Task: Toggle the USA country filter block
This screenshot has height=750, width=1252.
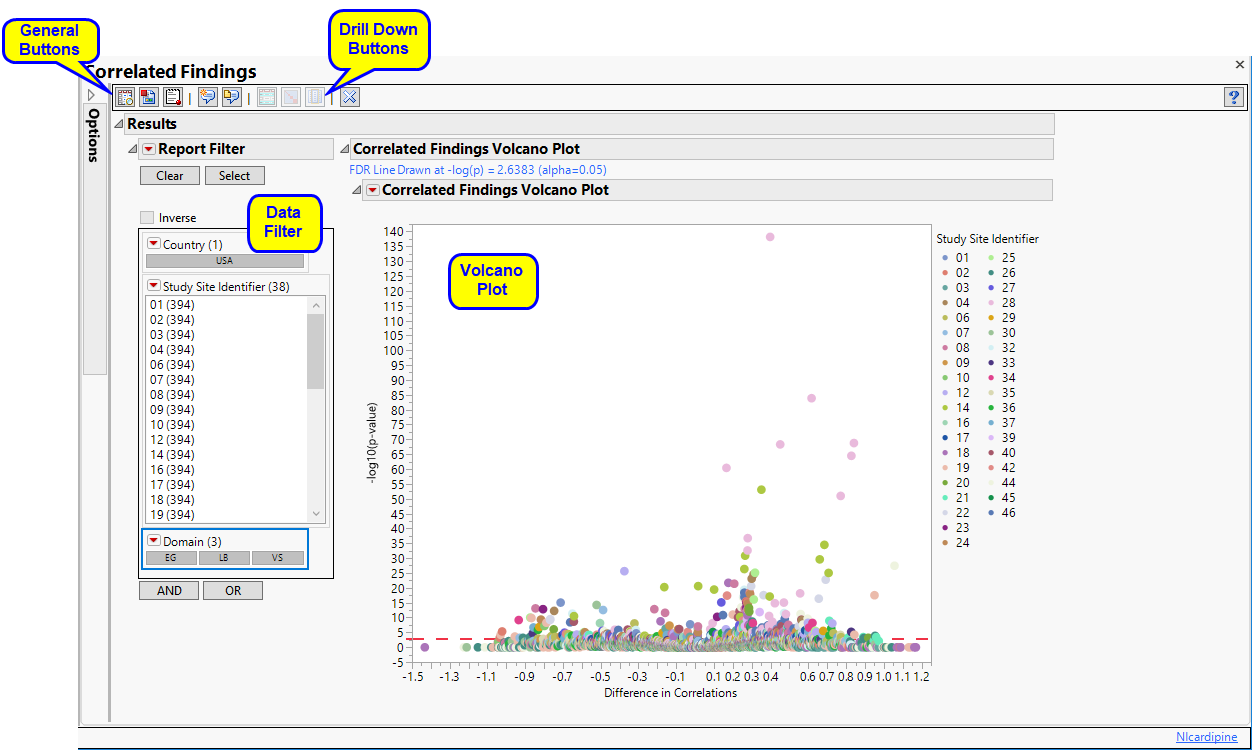Action: click(224, 261)
